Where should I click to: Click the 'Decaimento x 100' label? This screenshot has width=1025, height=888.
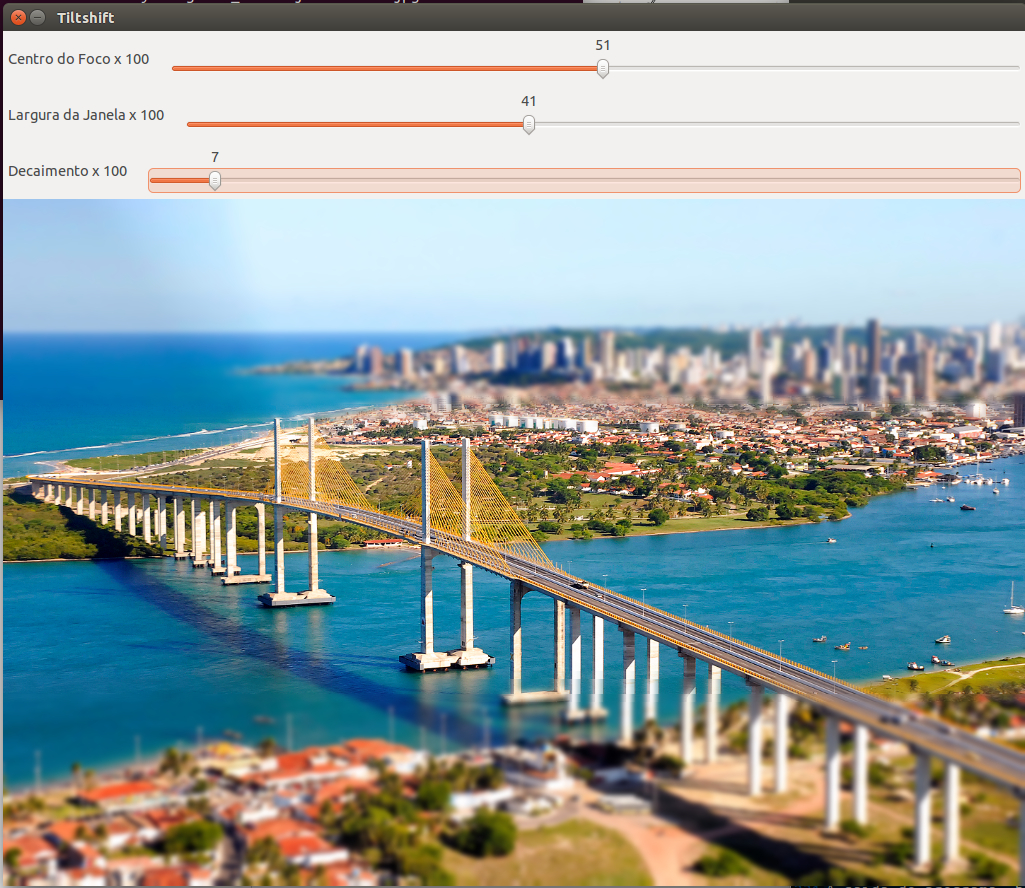(67, 171)
